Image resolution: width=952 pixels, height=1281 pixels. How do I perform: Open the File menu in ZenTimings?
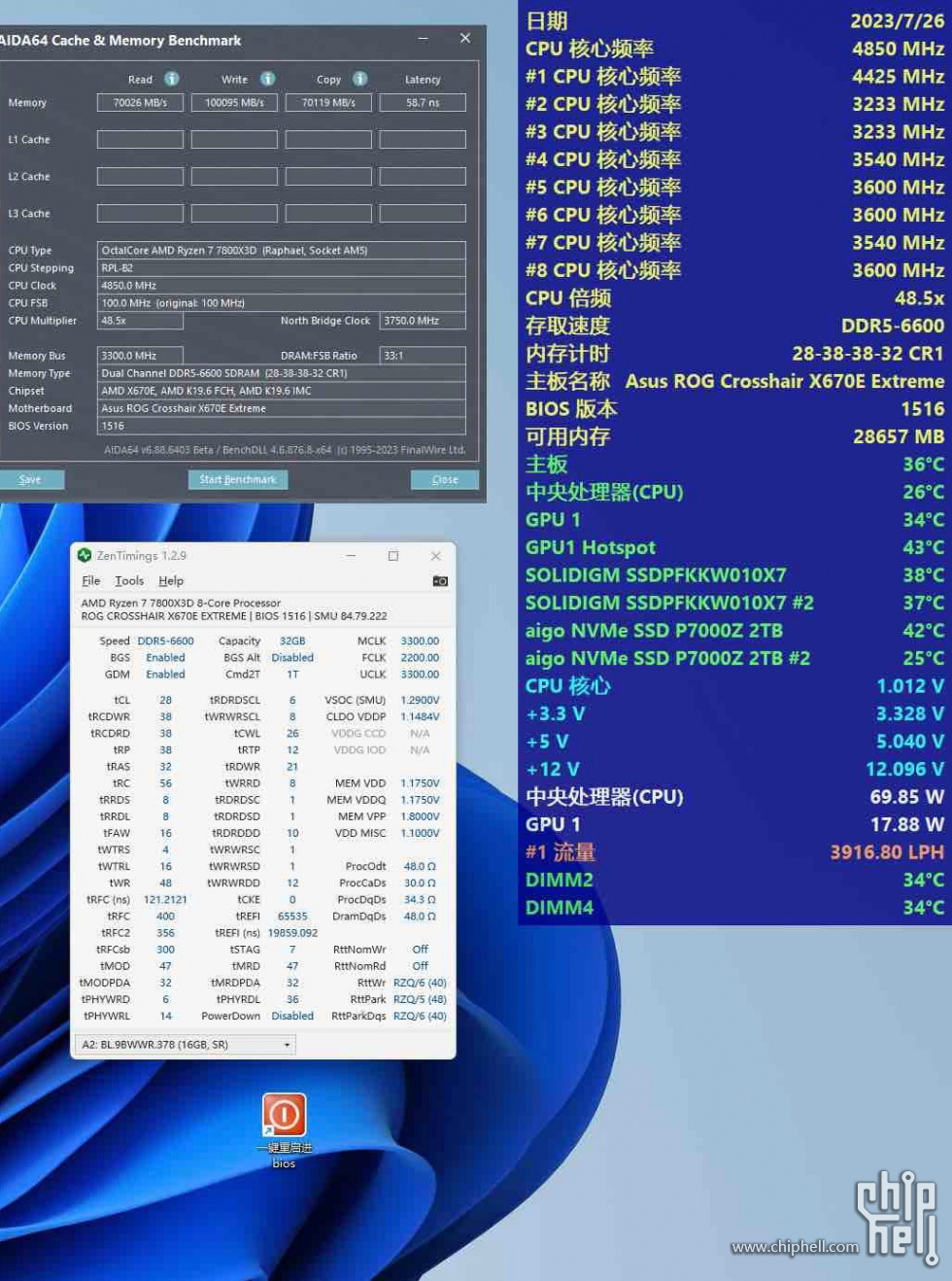[91, 581]
